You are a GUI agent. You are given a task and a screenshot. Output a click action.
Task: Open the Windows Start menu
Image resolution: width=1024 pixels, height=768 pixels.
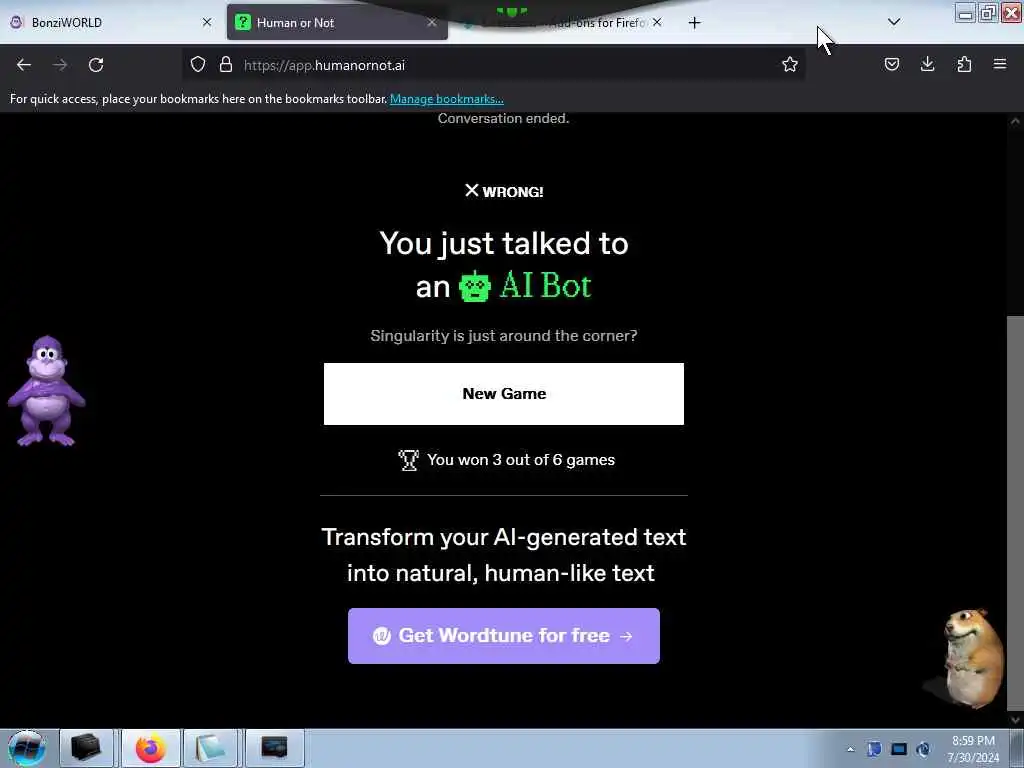(26, 748)
